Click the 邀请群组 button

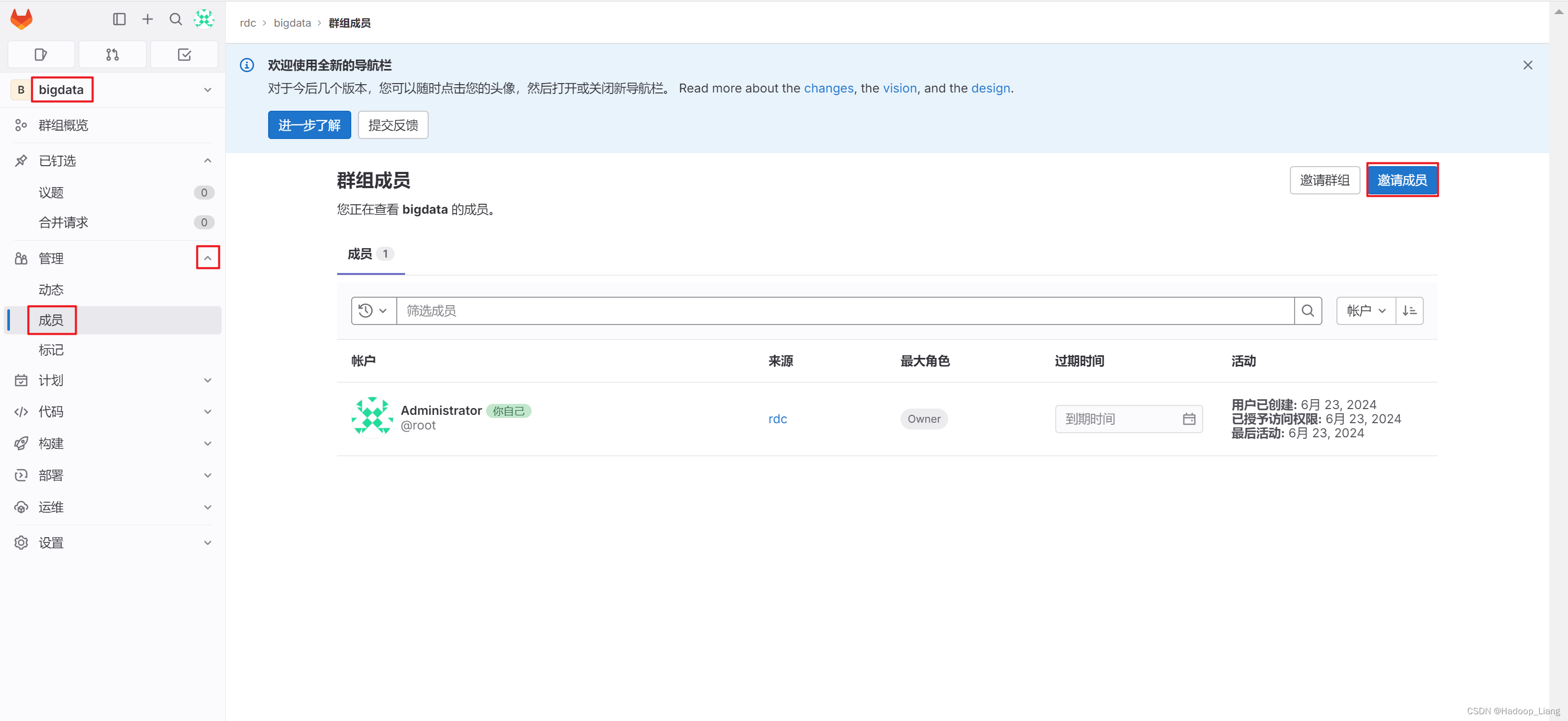[1324, 180]
